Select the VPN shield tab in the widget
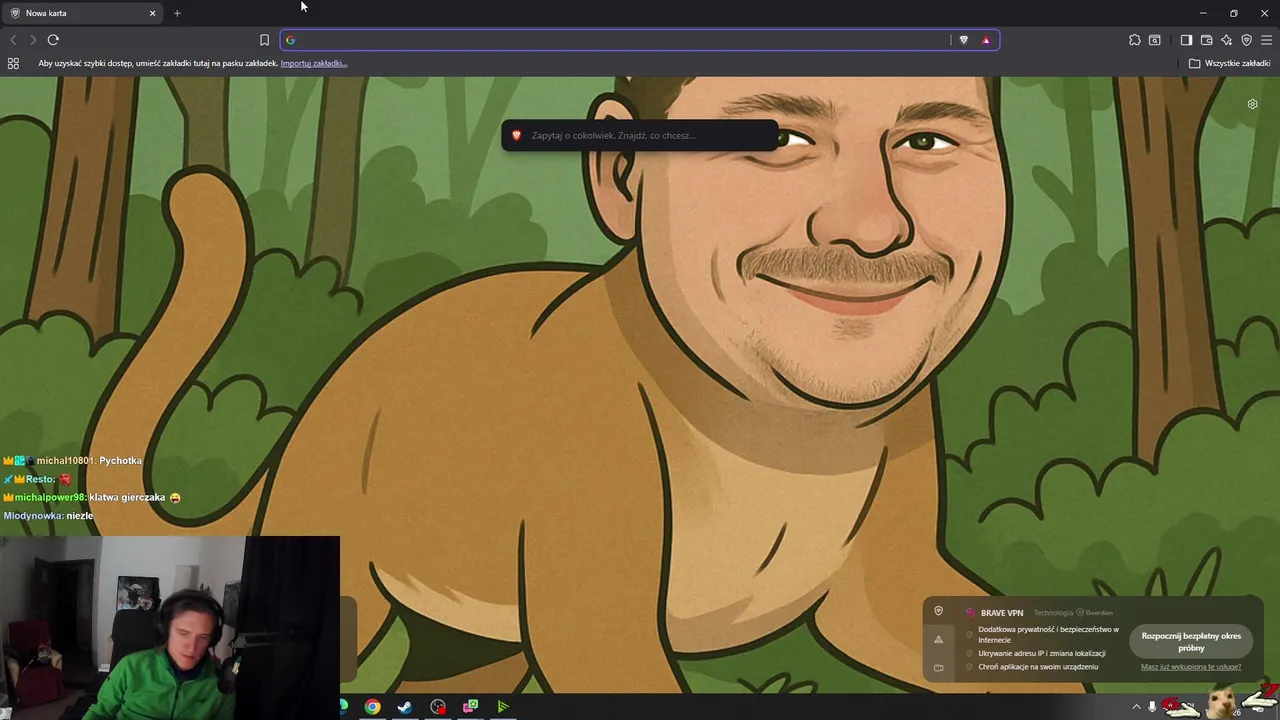Screen dimensions: 1280x720 coord(938,611)
